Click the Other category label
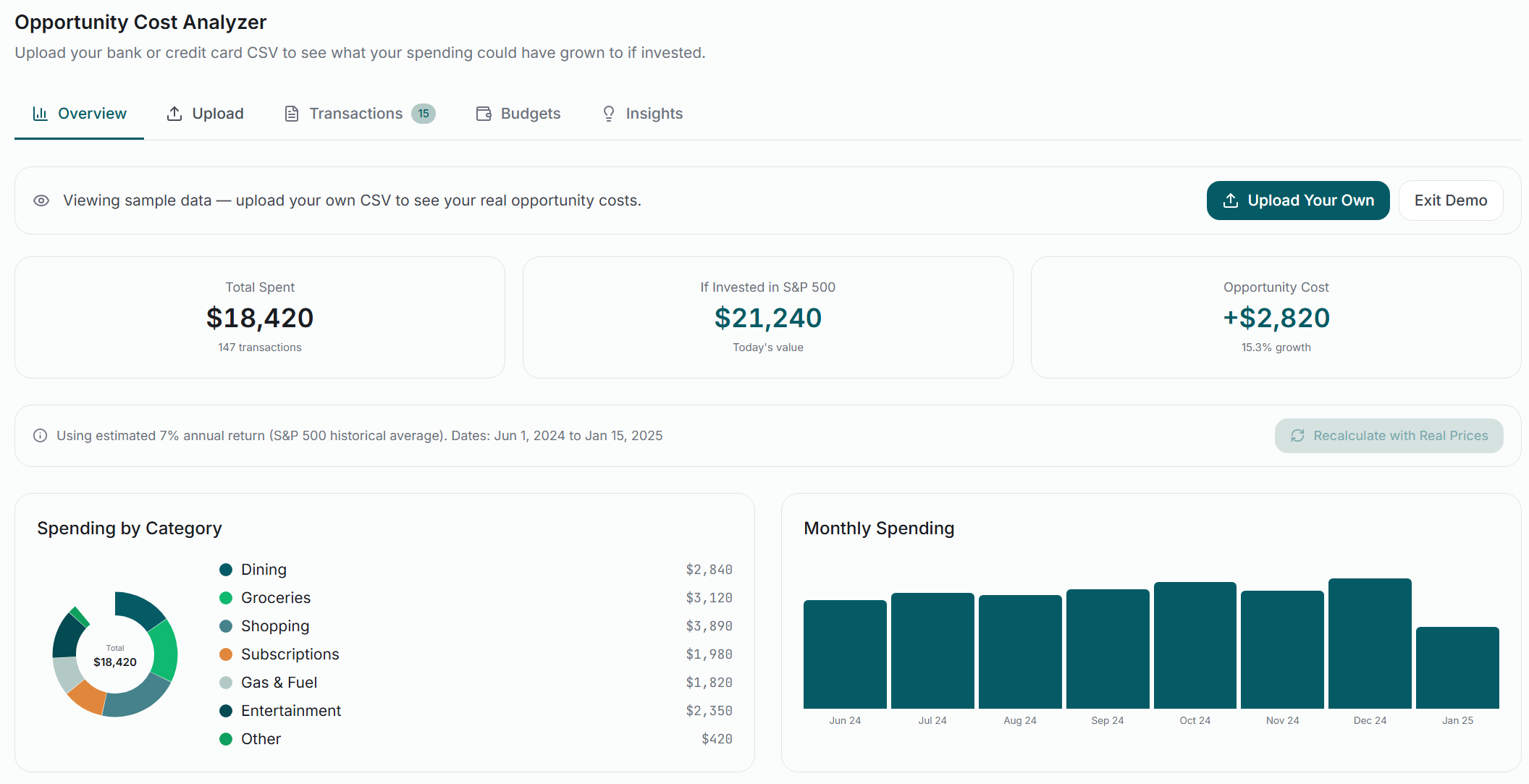The height and width of the screenshot is (784, 1529). [x=261, y=739]
